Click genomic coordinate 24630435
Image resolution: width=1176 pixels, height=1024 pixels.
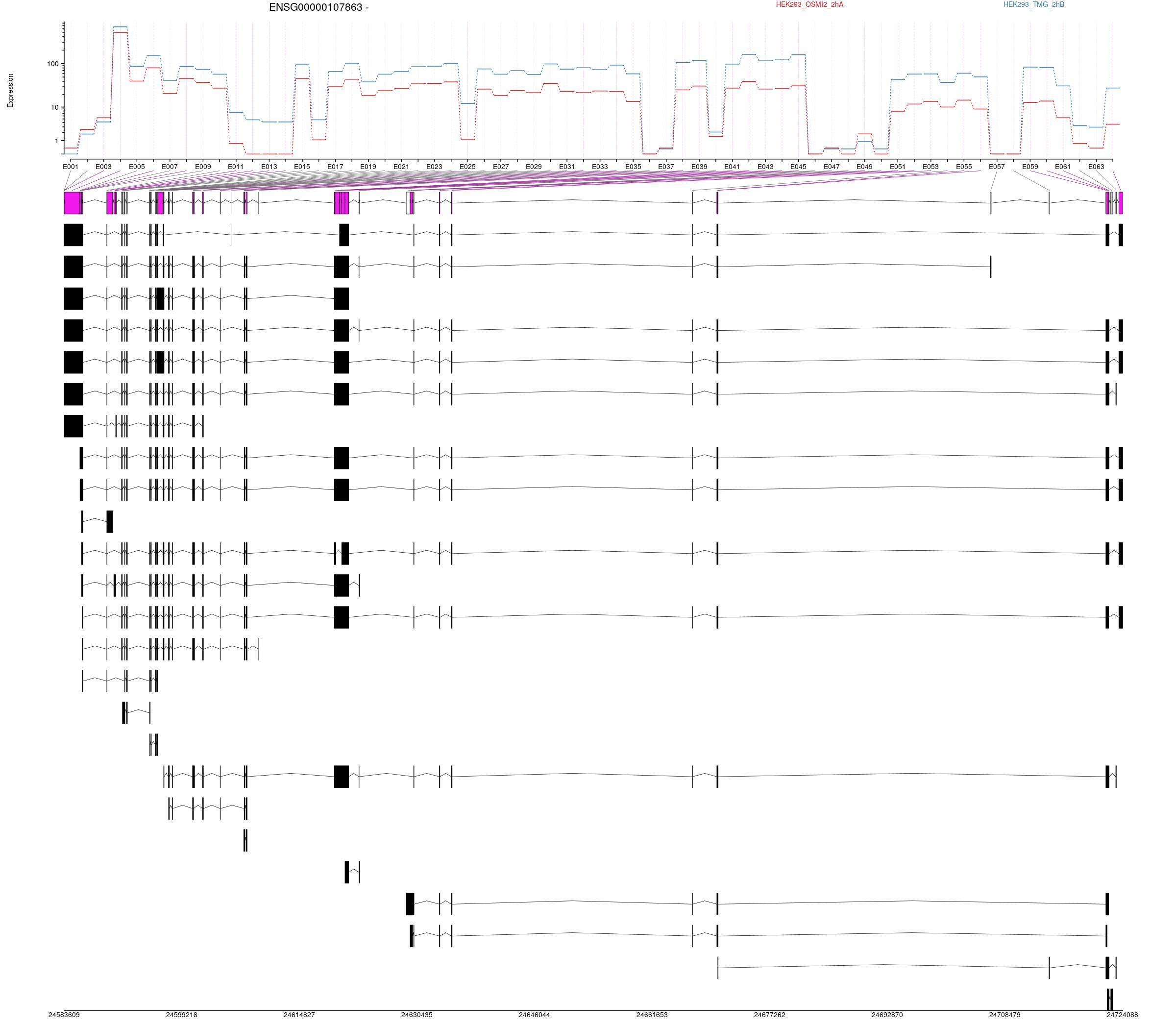(416, 1015)
